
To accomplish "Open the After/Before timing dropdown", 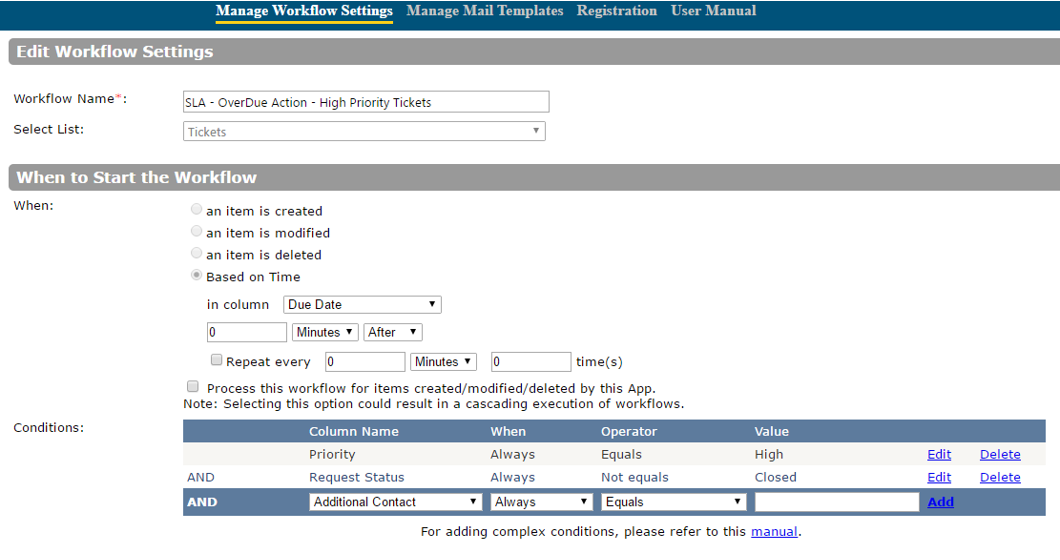I will click(x=393, y=332).
